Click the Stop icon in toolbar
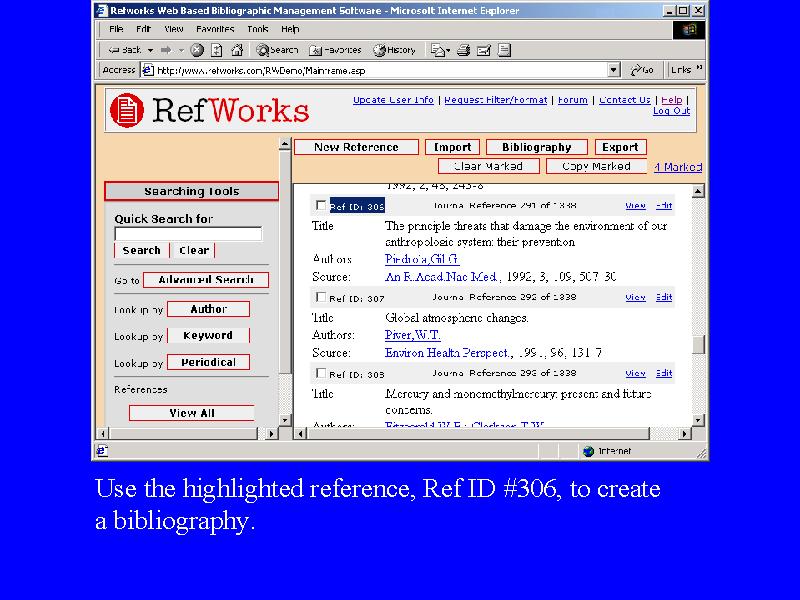This screenshot has width=800, height=600. (197, 50)
